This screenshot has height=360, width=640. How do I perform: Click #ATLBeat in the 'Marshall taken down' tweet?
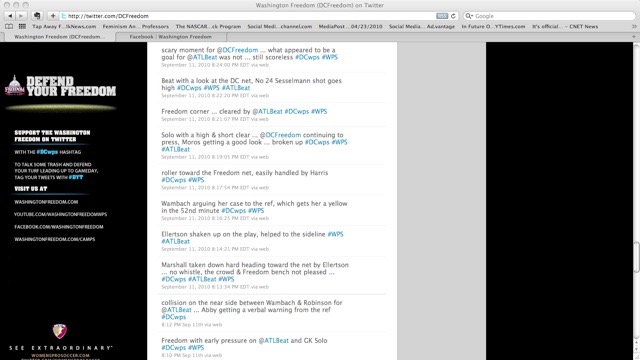(202, 279)
